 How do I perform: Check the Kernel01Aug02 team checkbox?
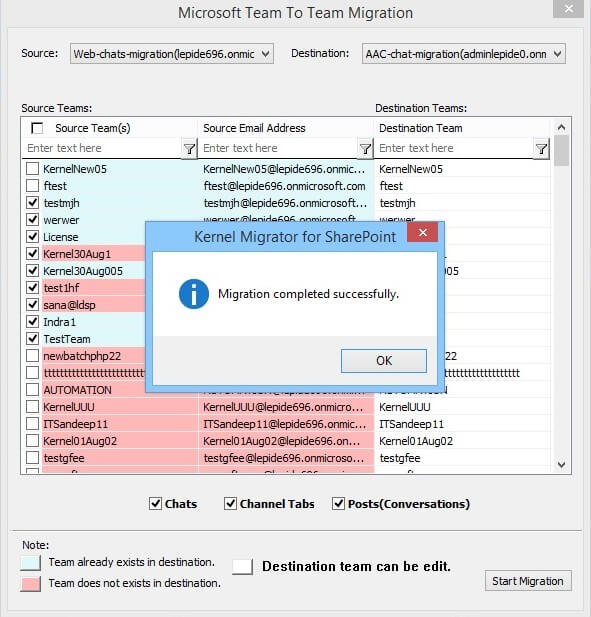[32, 441]
